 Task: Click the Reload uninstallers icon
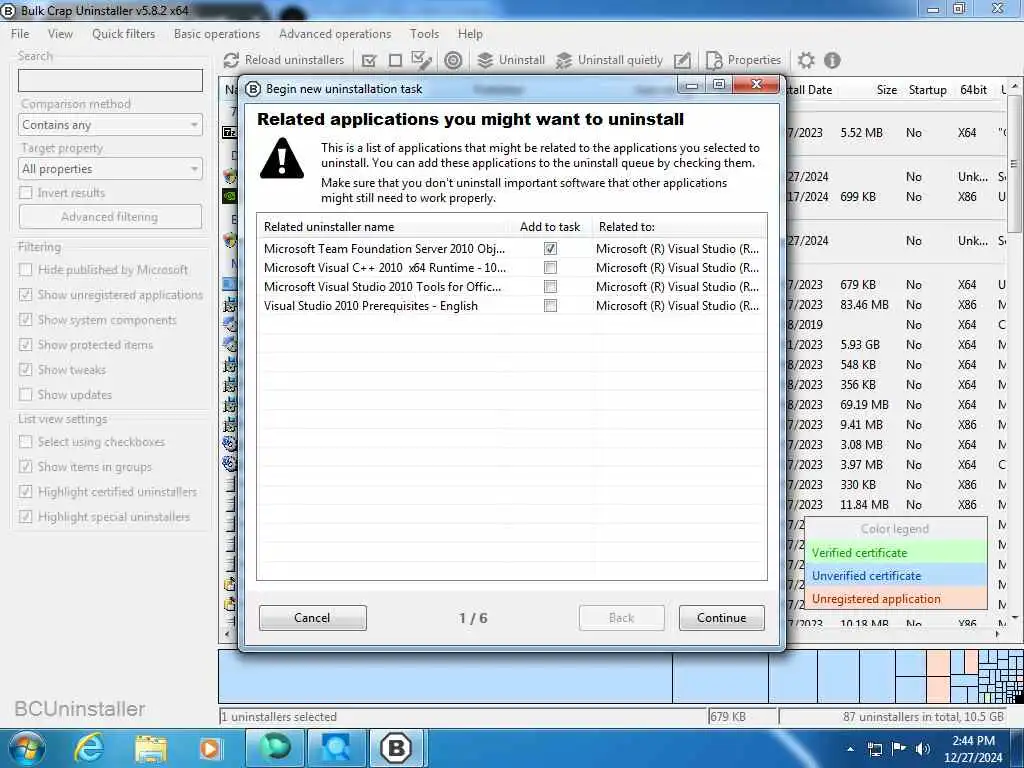[231, 60]
